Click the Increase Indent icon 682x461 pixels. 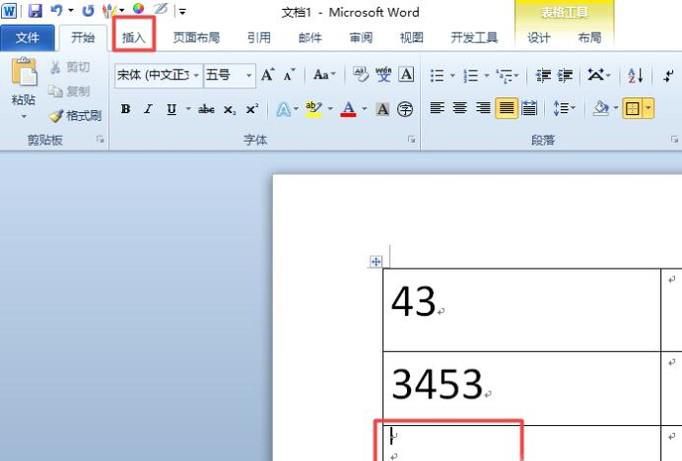(x=565, y=75)
